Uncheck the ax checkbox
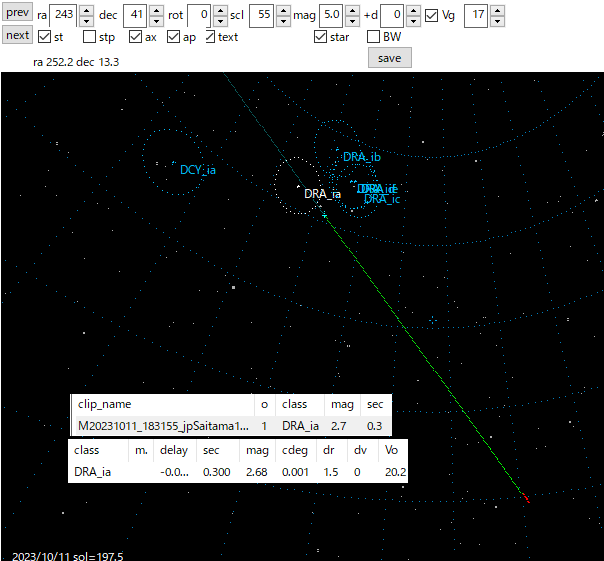 point(136,37)
